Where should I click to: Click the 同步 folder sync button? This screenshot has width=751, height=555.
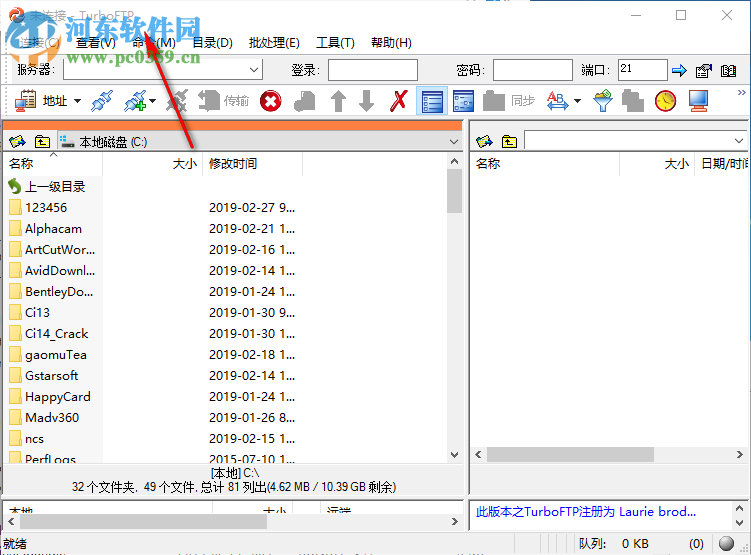[508, 101]
